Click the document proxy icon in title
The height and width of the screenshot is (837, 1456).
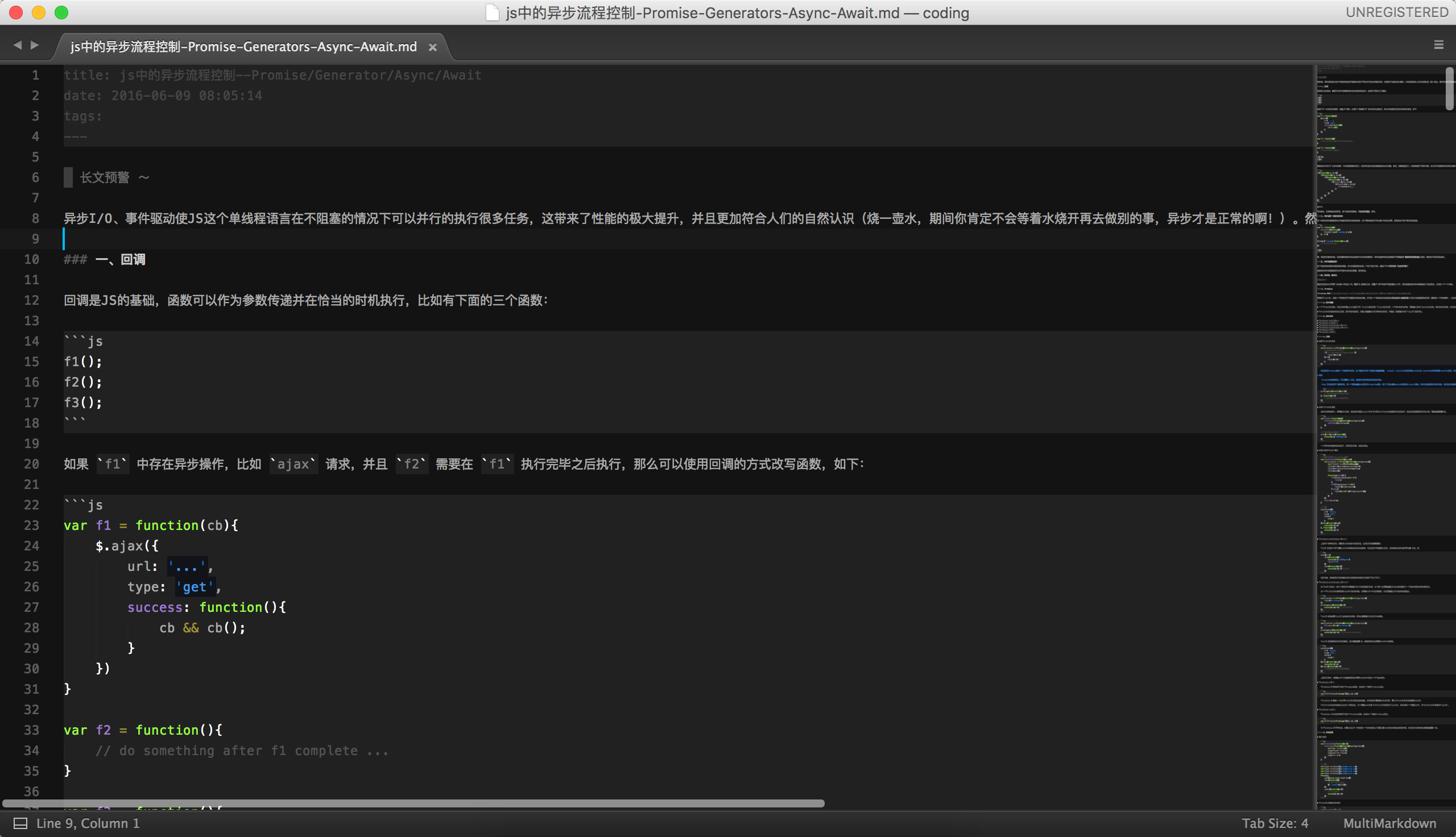click(492, 13)
